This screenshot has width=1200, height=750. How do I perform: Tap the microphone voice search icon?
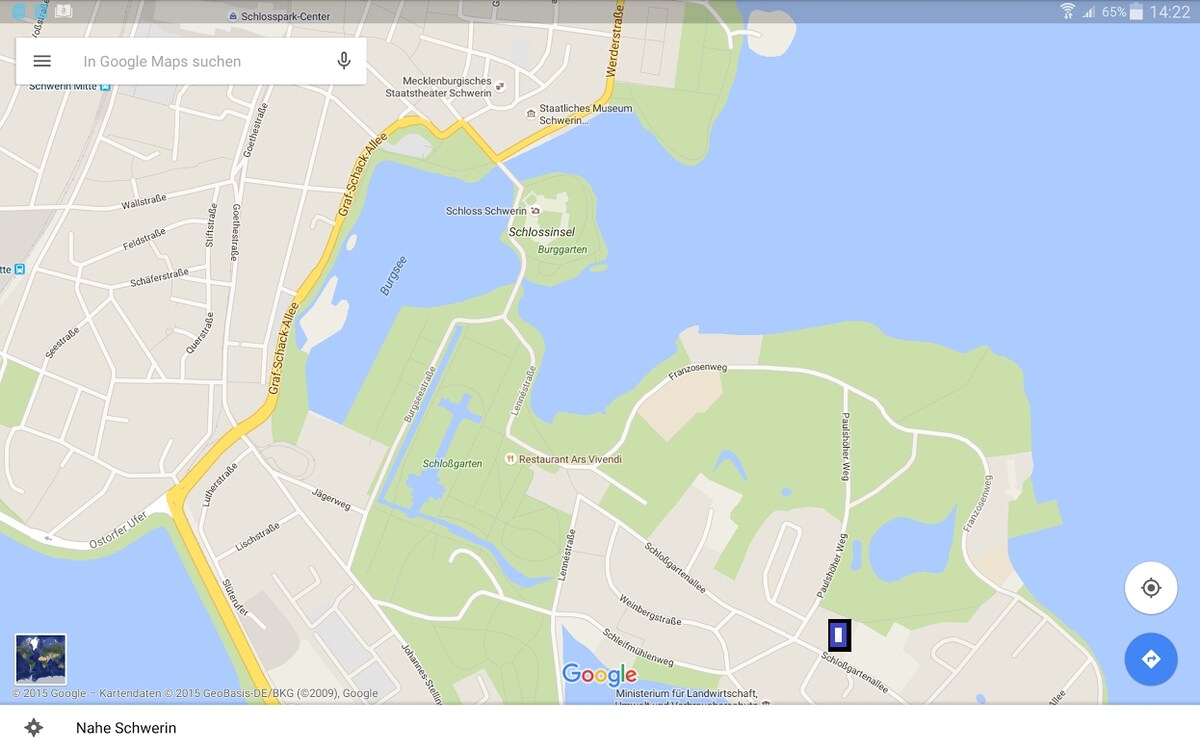(344, 61)
